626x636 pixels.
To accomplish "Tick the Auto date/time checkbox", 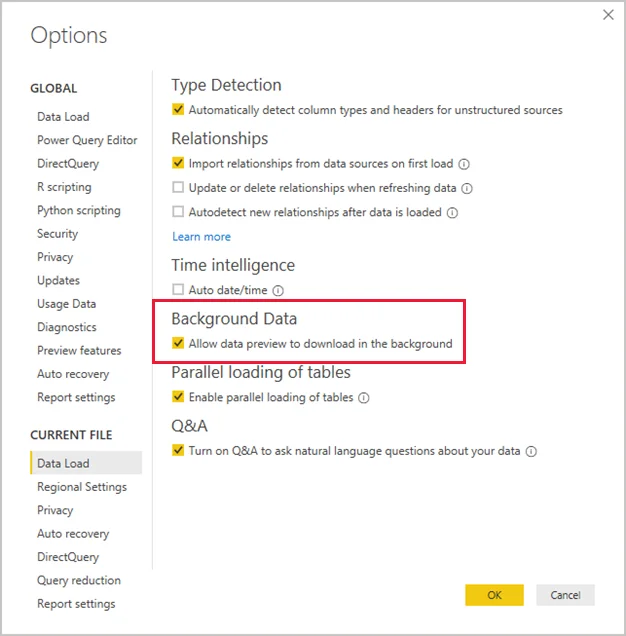I will pos(178,290).
